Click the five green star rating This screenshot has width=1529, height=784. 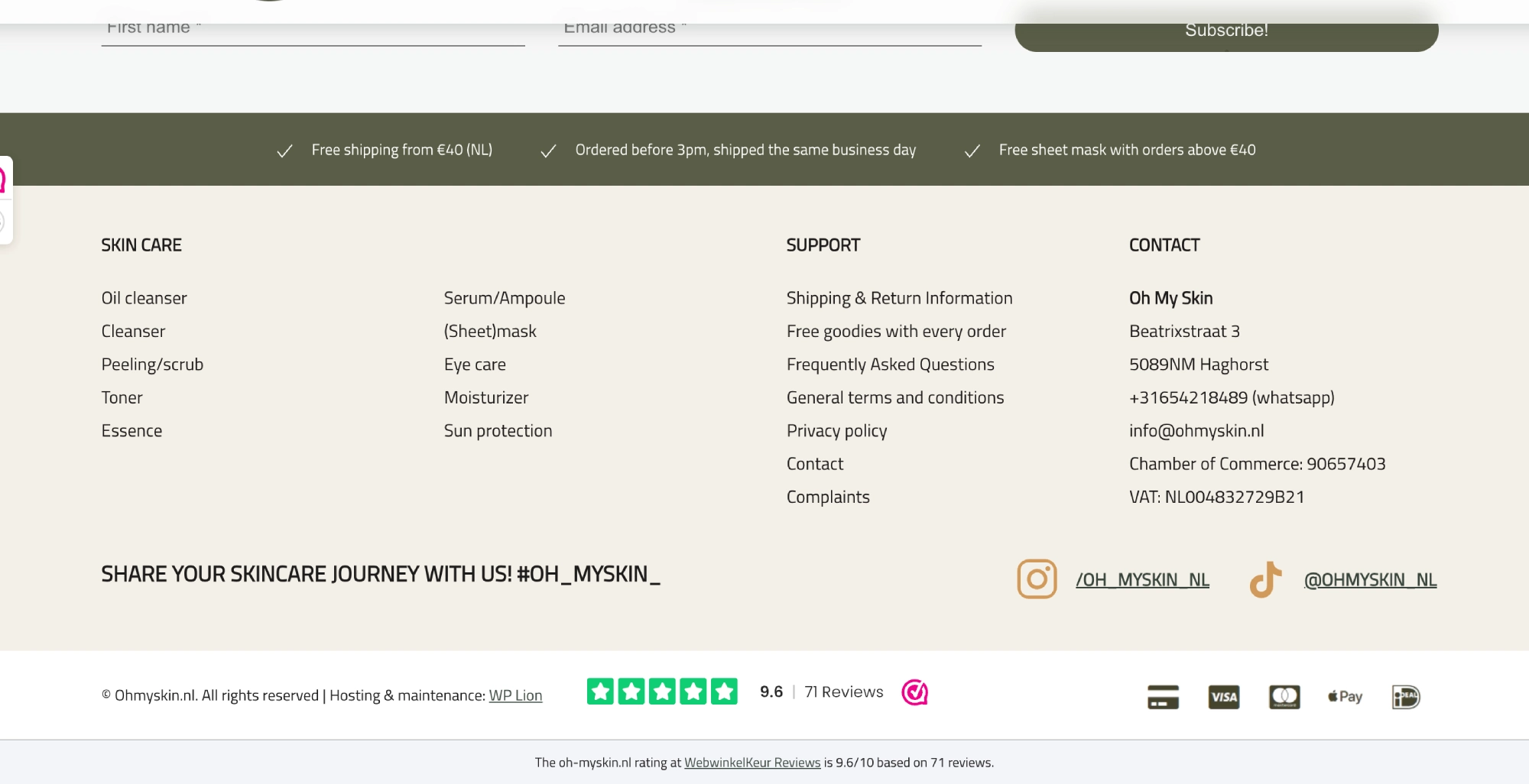[x=662, y=692]
